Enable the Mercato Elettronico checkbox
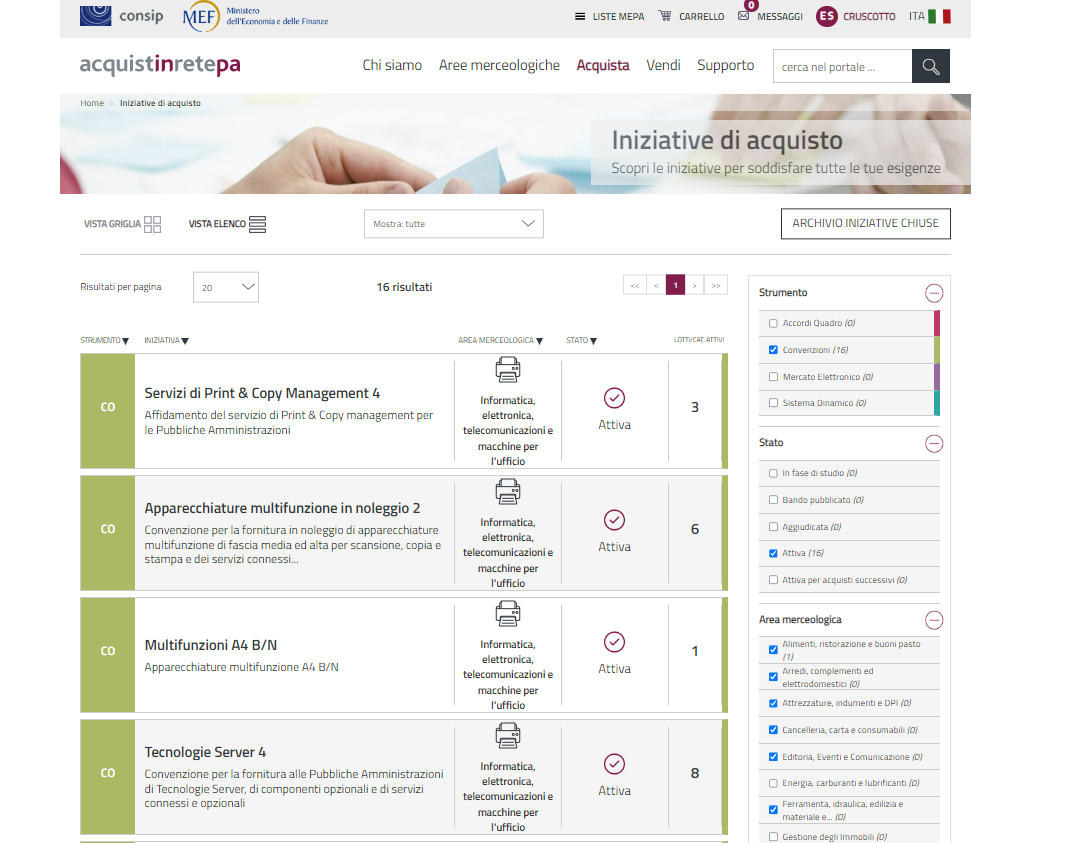Image resolution: width=1080 pixels, height=843 pixels. pos(773,377)
